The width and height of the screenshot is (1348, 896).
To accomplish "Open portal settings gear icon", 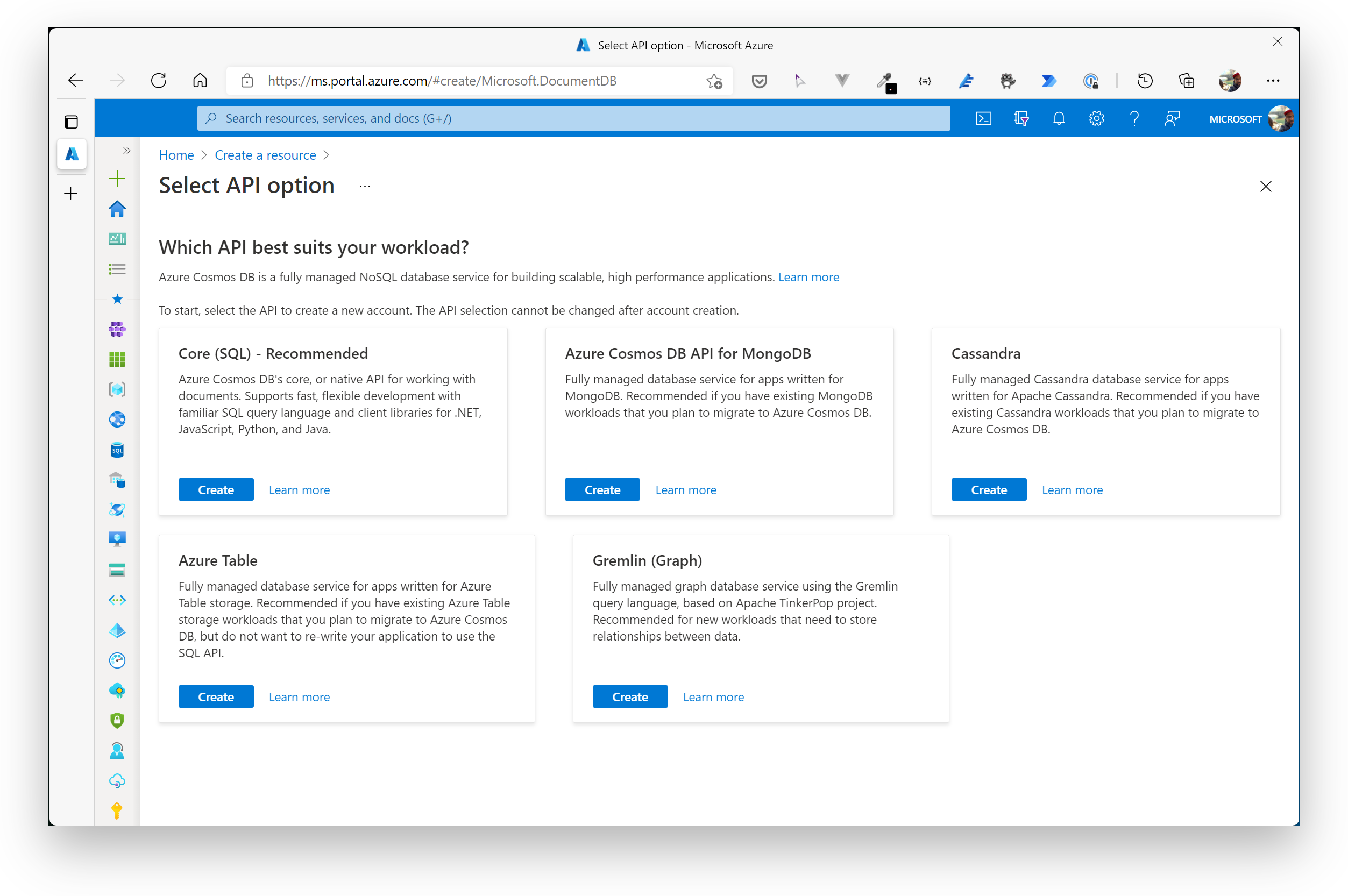I will click(1096, 118).
